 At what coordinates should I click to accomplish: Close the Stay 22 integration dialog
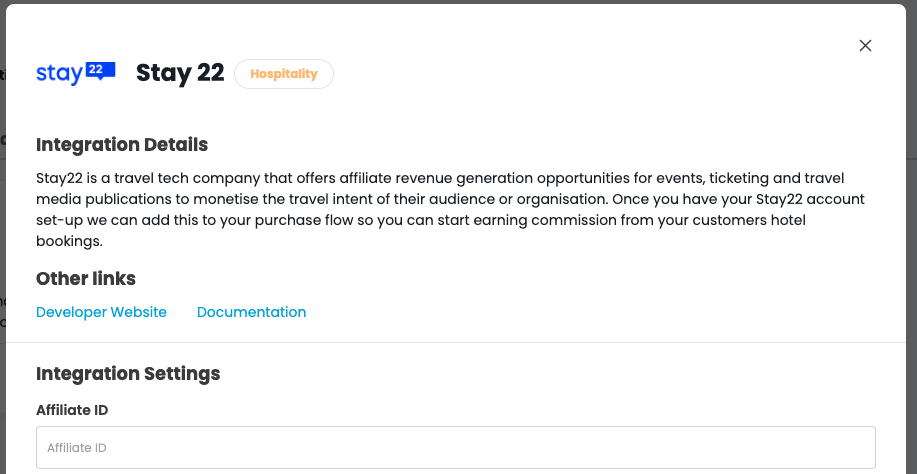coord(866,45)
